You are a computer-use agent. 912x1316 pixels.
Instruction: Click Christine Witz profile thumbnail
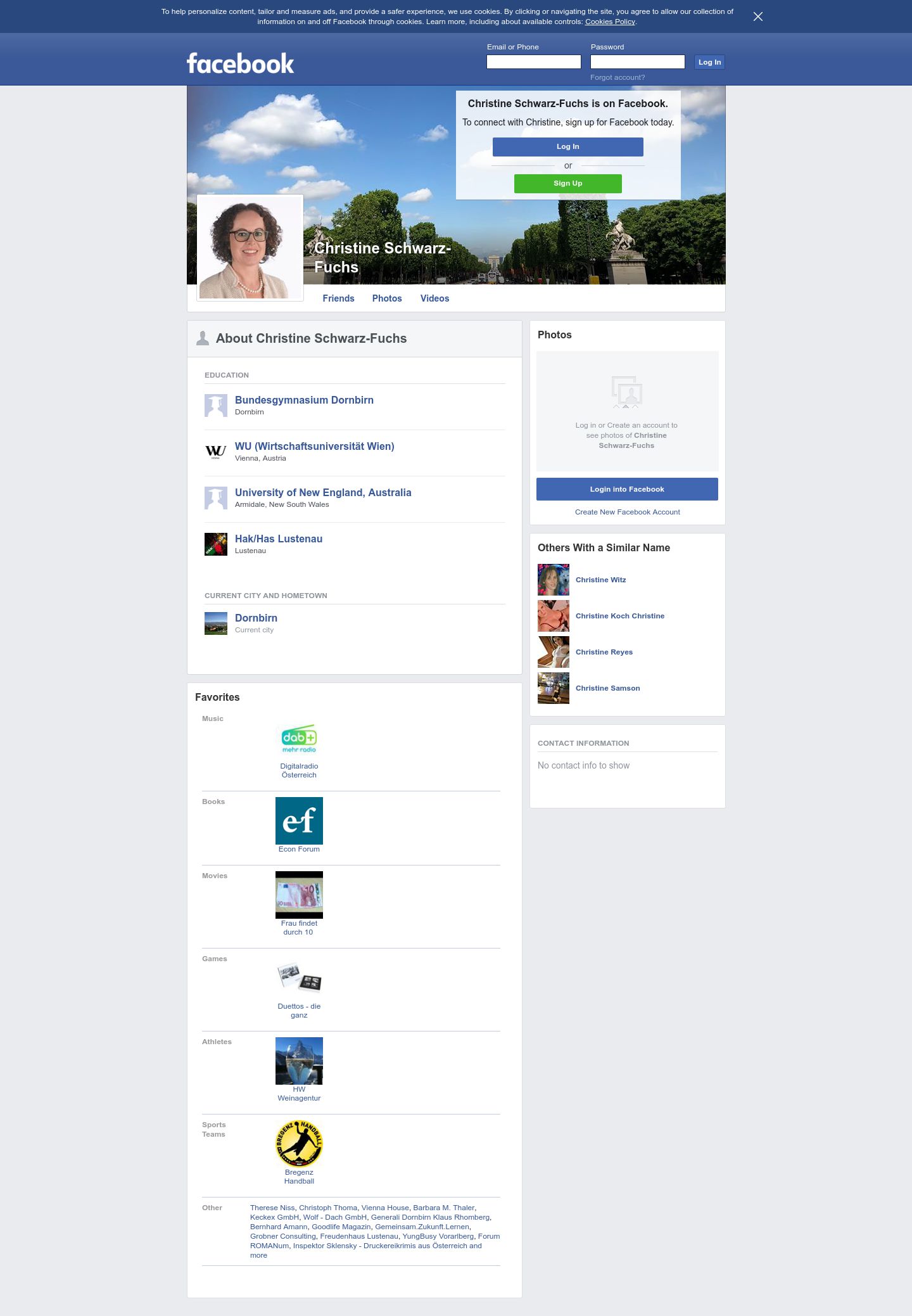pos(554,580)
